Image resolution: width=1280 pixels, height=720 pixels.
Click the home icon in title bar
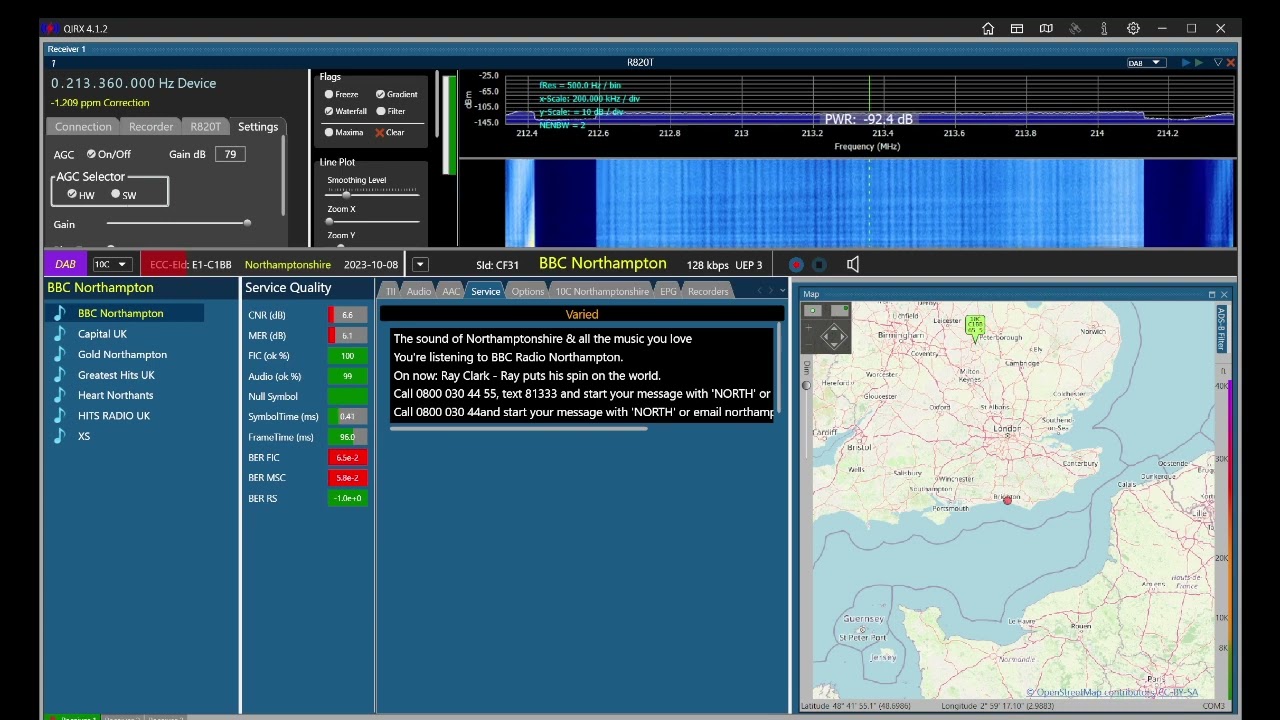(988, 29)
